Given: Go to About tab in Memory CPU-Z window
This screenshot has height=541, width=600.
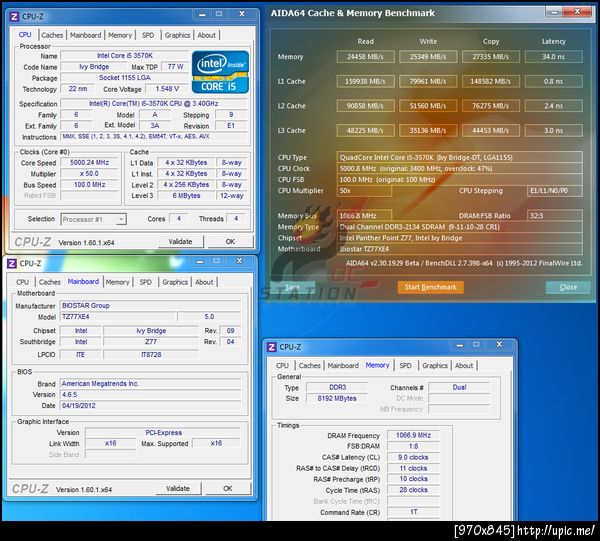Looking at the screenshot, I should (464, 365).
